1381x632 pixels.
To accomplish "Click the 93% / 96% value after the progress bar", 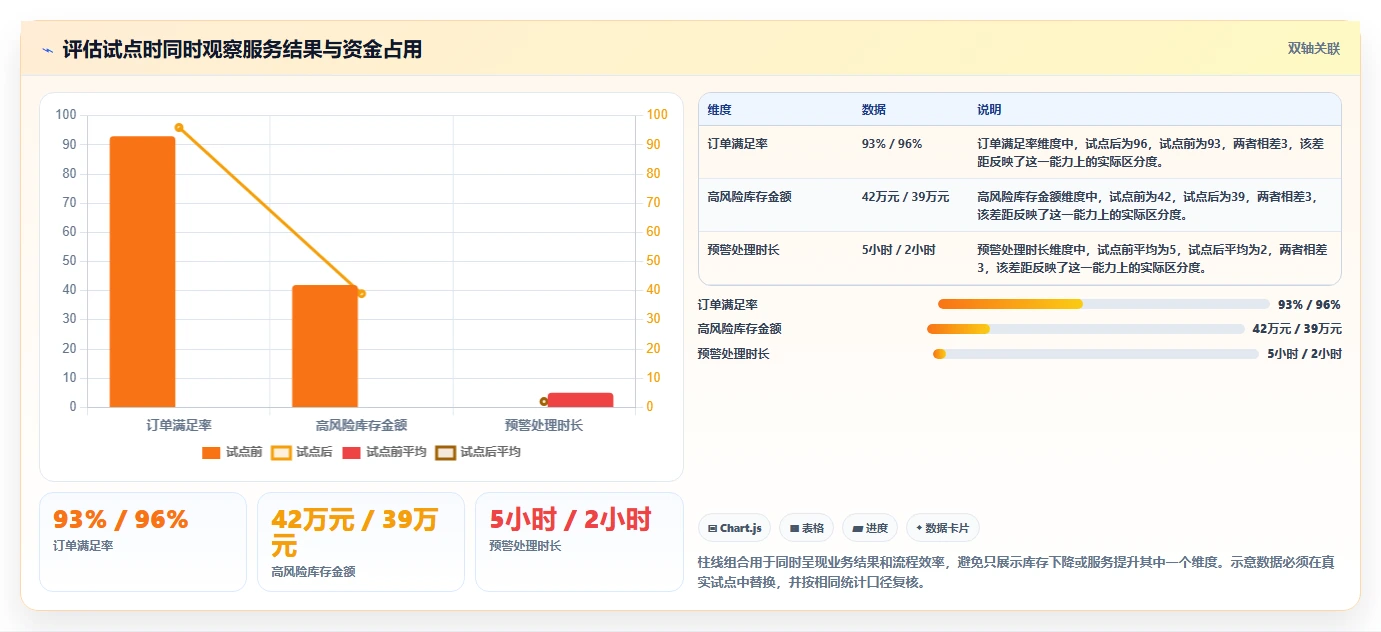I will (x=1309, y=304).
